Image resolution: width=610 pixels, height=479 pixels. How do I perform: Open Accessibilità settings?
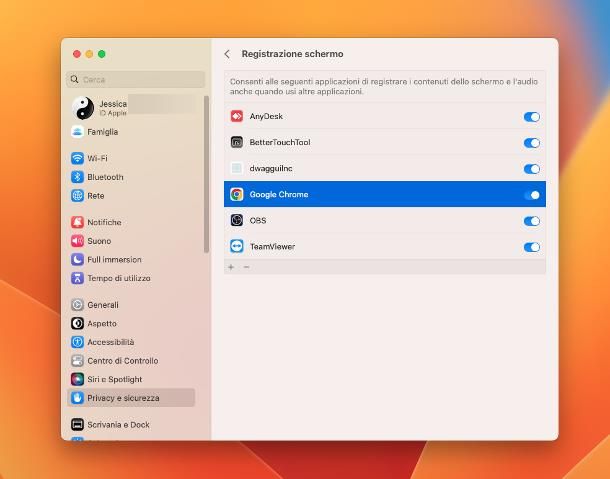tap(131, 342)
